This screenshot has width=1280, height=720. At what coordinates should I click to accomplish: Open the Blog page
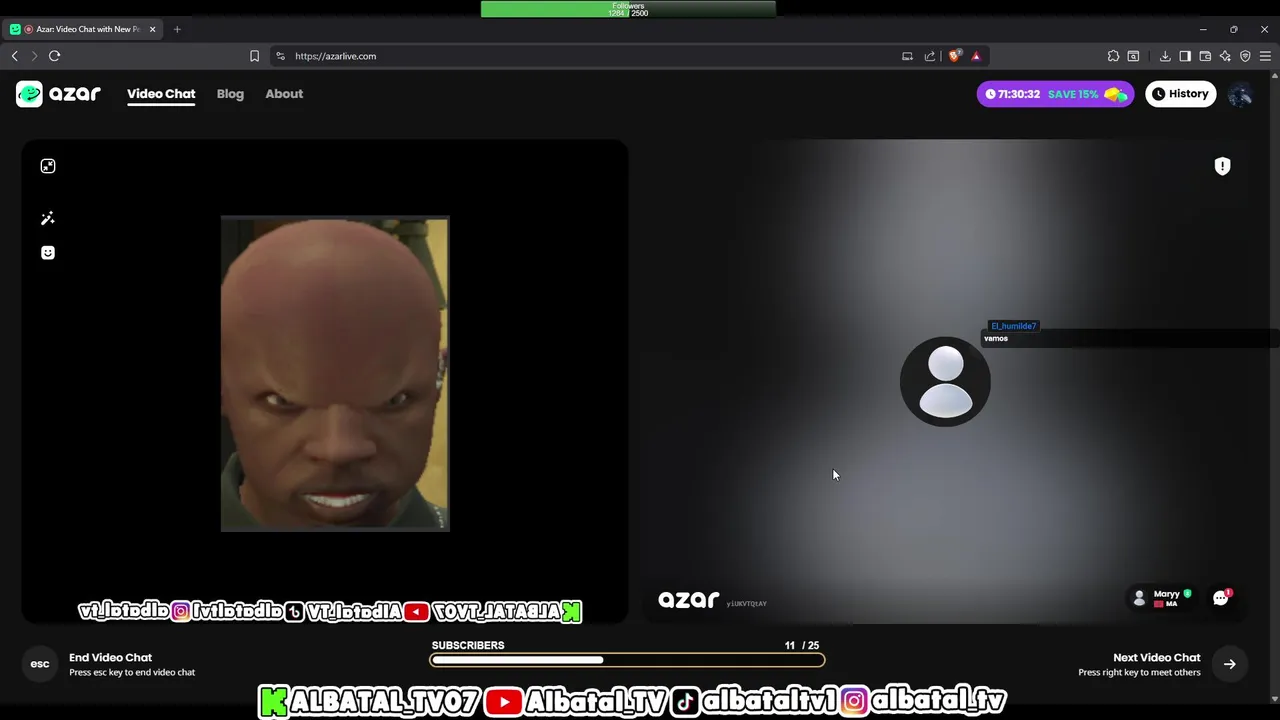tap(230, 94)
